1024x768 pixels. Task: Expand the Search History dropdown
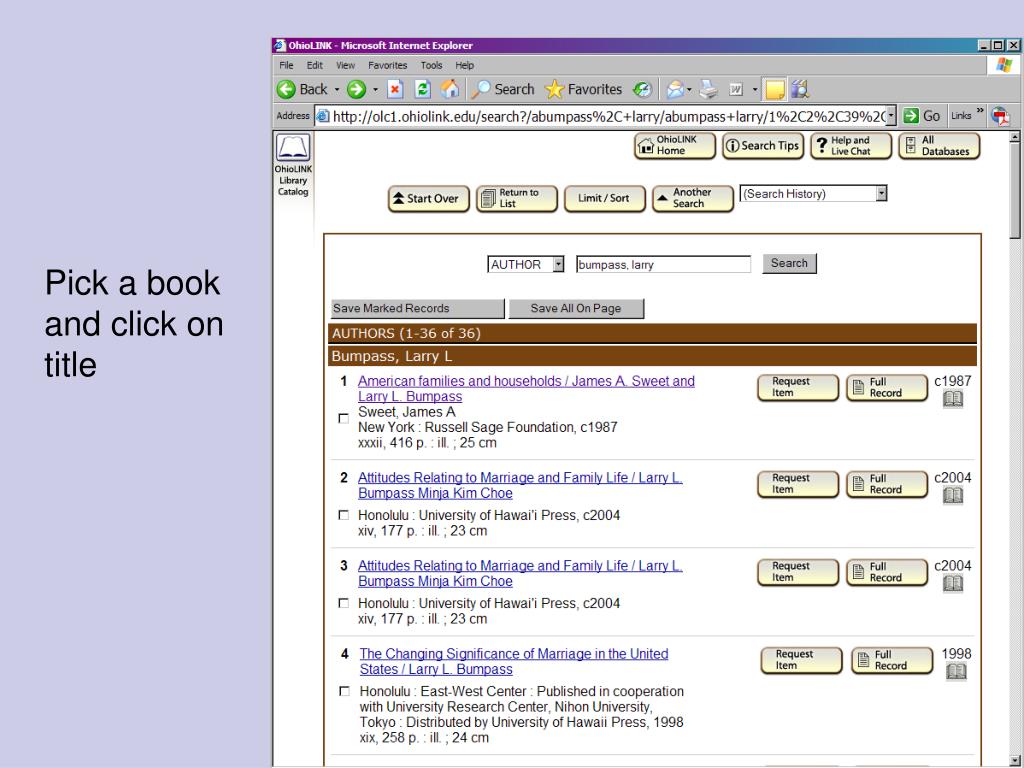coord(881,193)
